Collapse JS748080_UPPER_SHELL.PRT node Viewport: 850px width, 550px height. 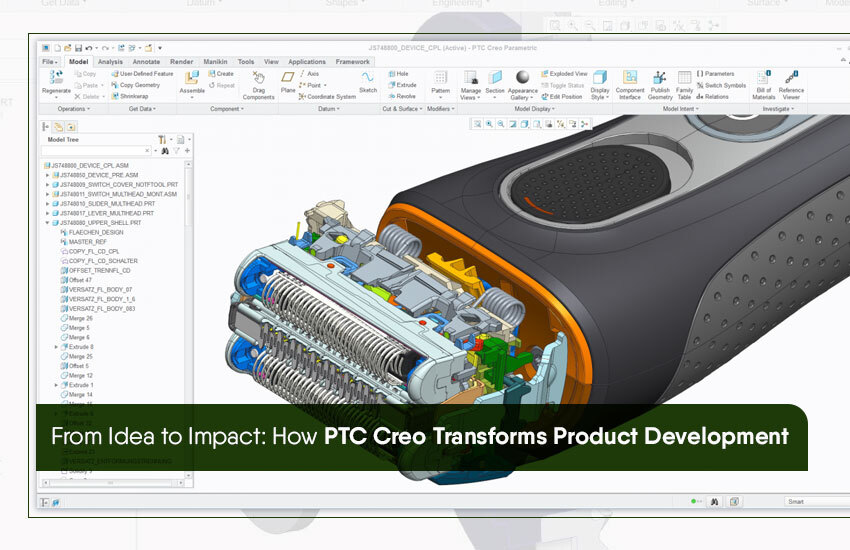(48, 223)
